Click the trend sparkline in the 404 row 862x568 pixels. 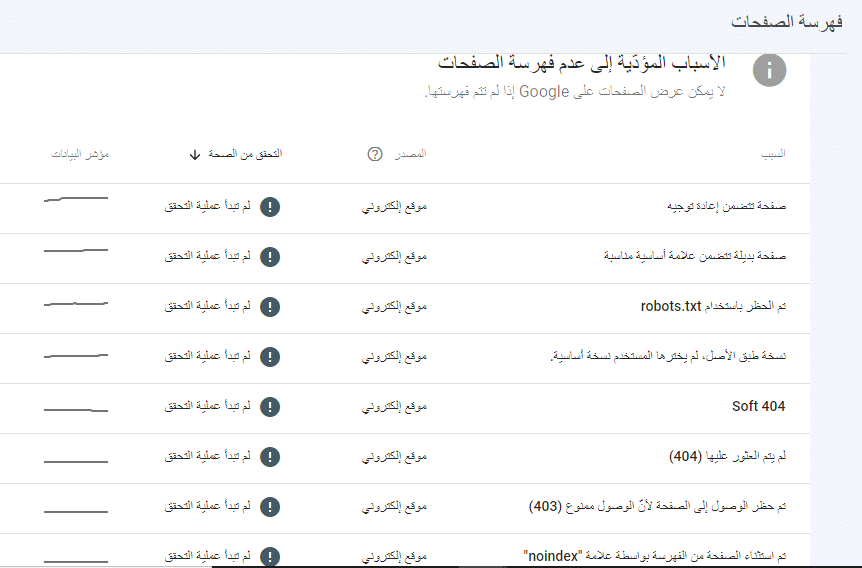[x=76, y=461]
